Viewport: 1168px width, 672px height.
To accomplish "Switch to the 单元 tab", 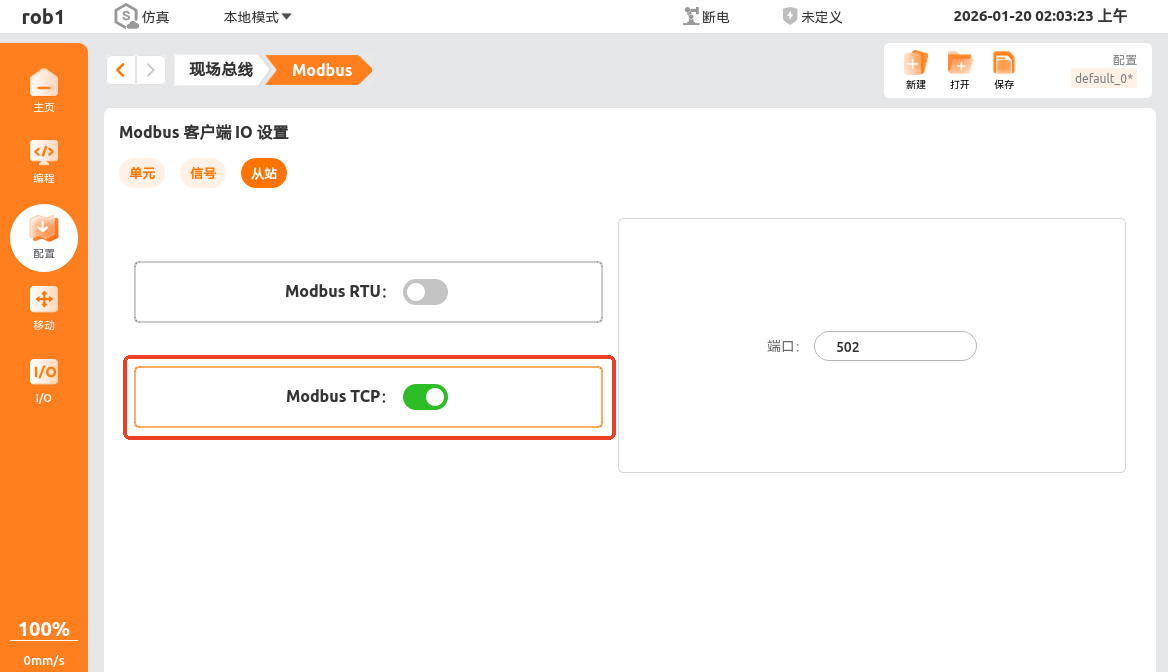I will 142,173.
